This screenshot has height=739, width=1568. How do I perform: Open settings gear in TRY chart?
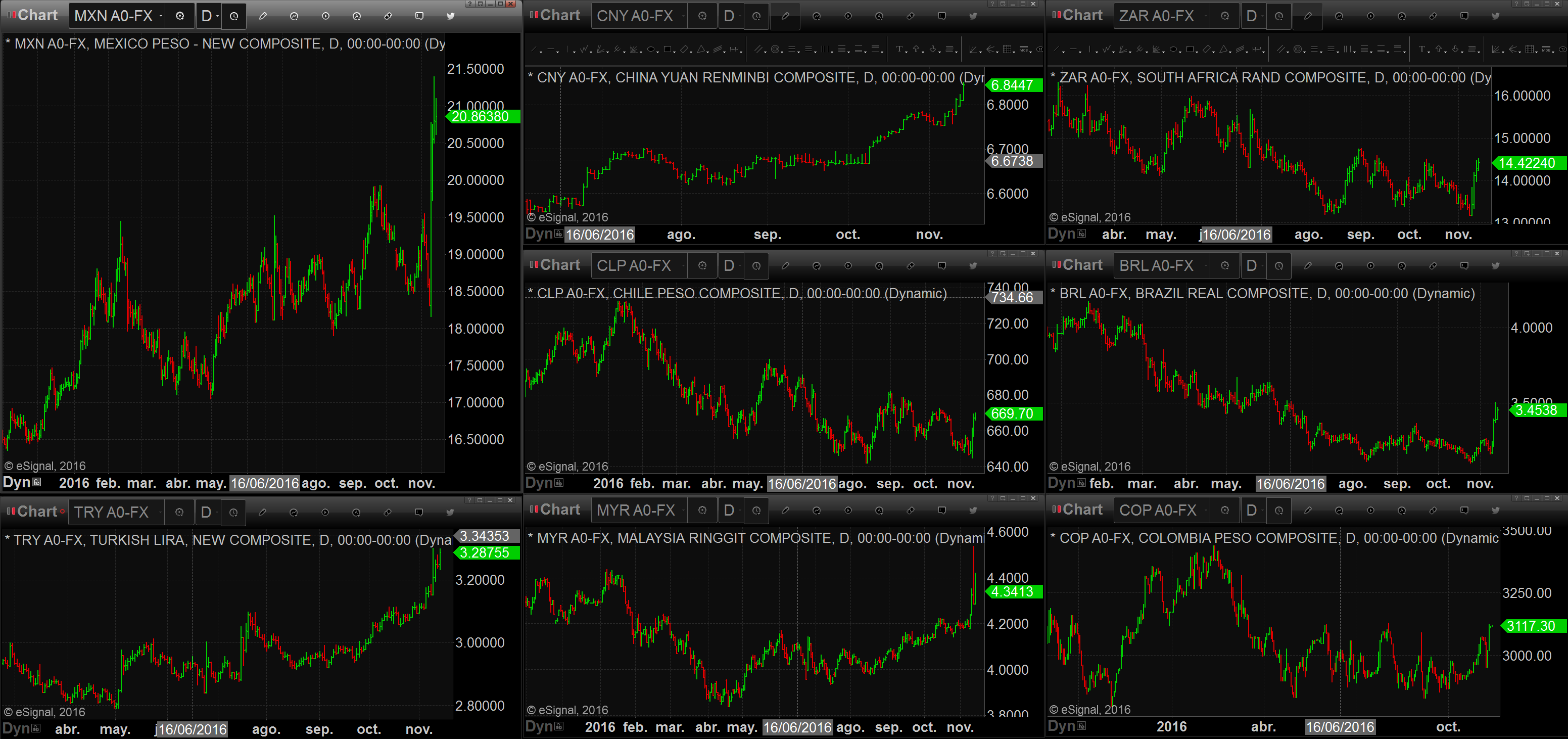[179, 512]
